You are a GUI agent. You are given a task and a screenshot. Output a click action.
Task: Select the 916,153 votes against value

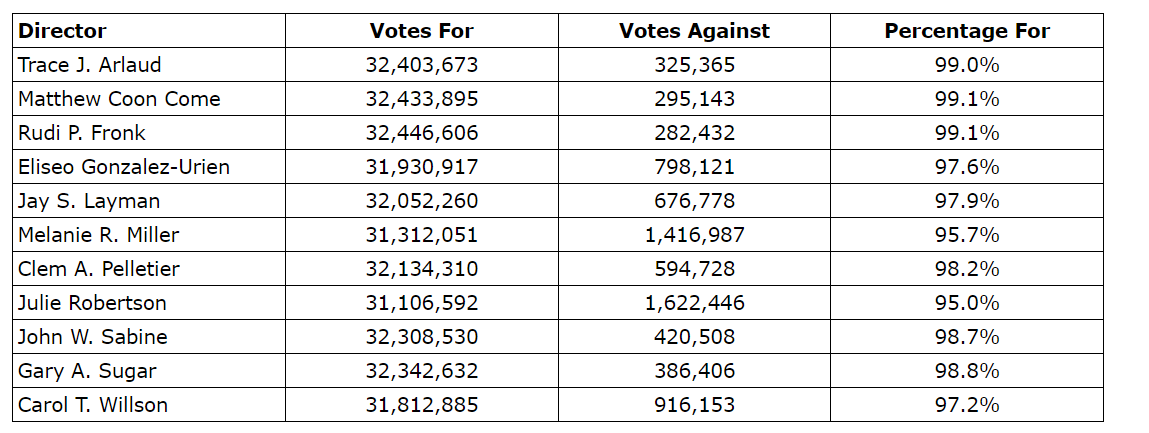694,405
